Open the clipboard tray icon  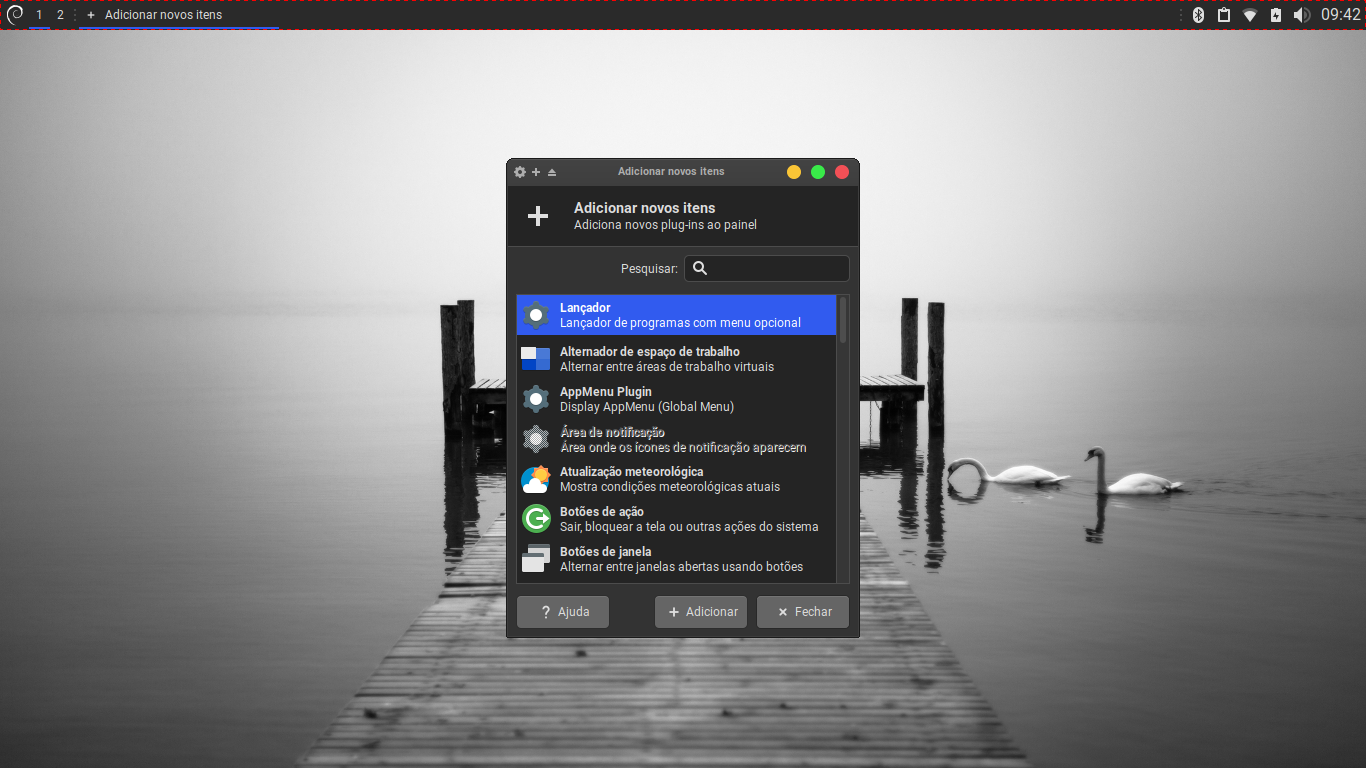[1224, 15]
